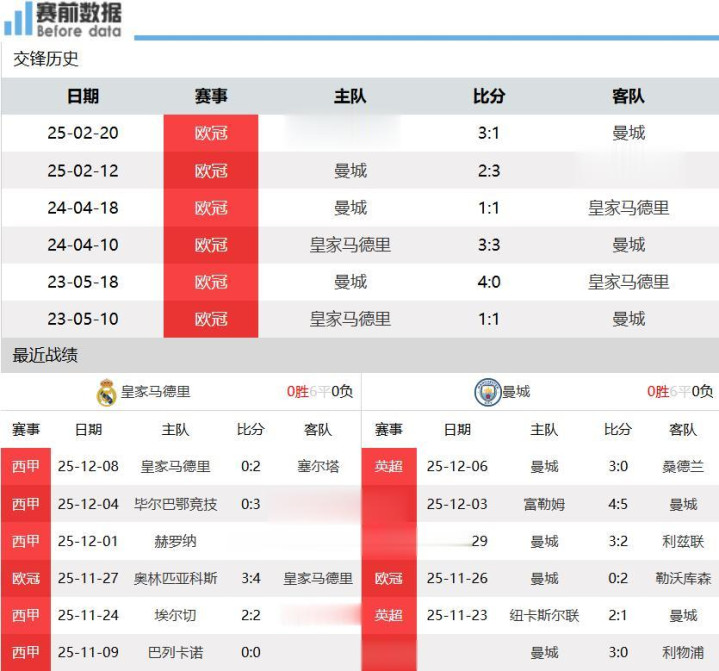Click the team 毕尔巴鄂竞技
This screenshot has height=671, width=719.
click(176, 504)
